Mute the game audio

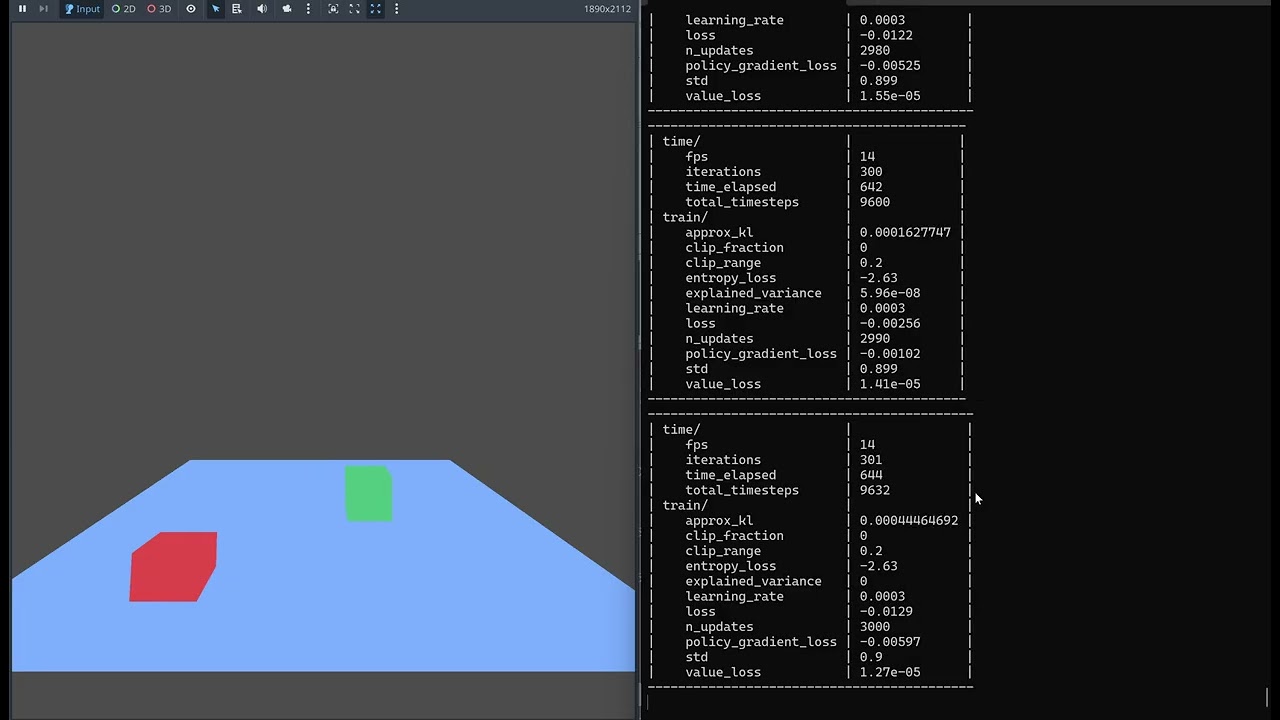262,9
